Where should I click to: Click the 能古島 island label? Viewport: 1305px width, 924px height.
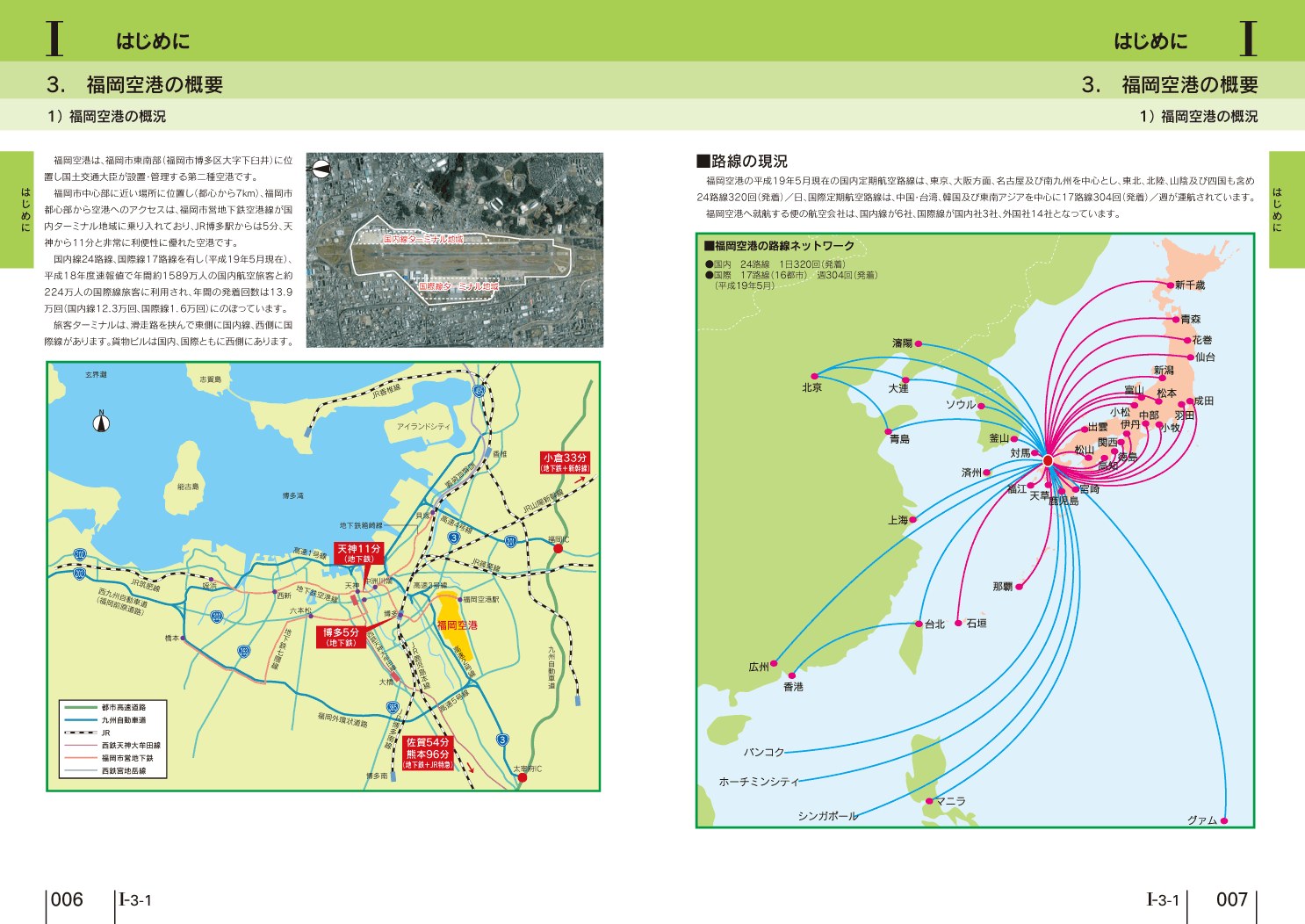point(188,486)
